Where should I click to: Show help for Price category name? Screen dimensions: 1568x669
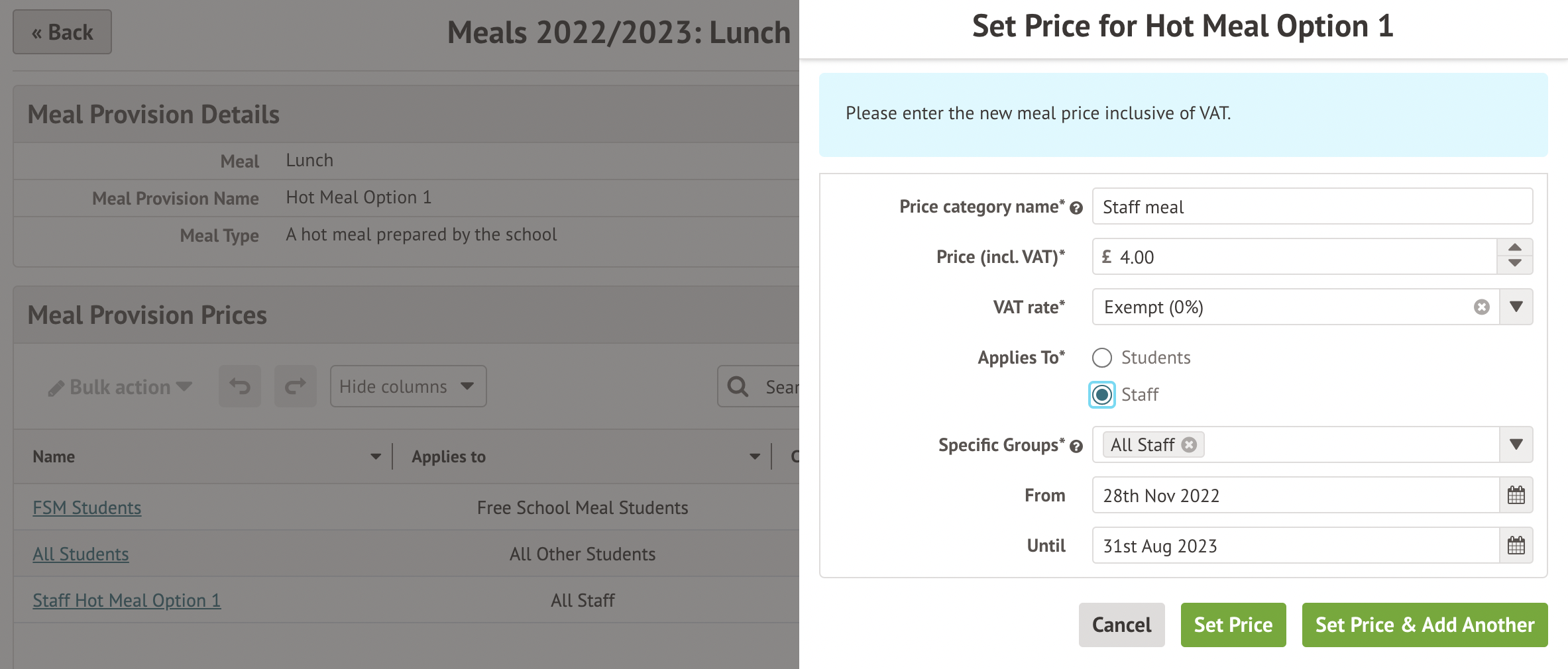point(1076,208)
